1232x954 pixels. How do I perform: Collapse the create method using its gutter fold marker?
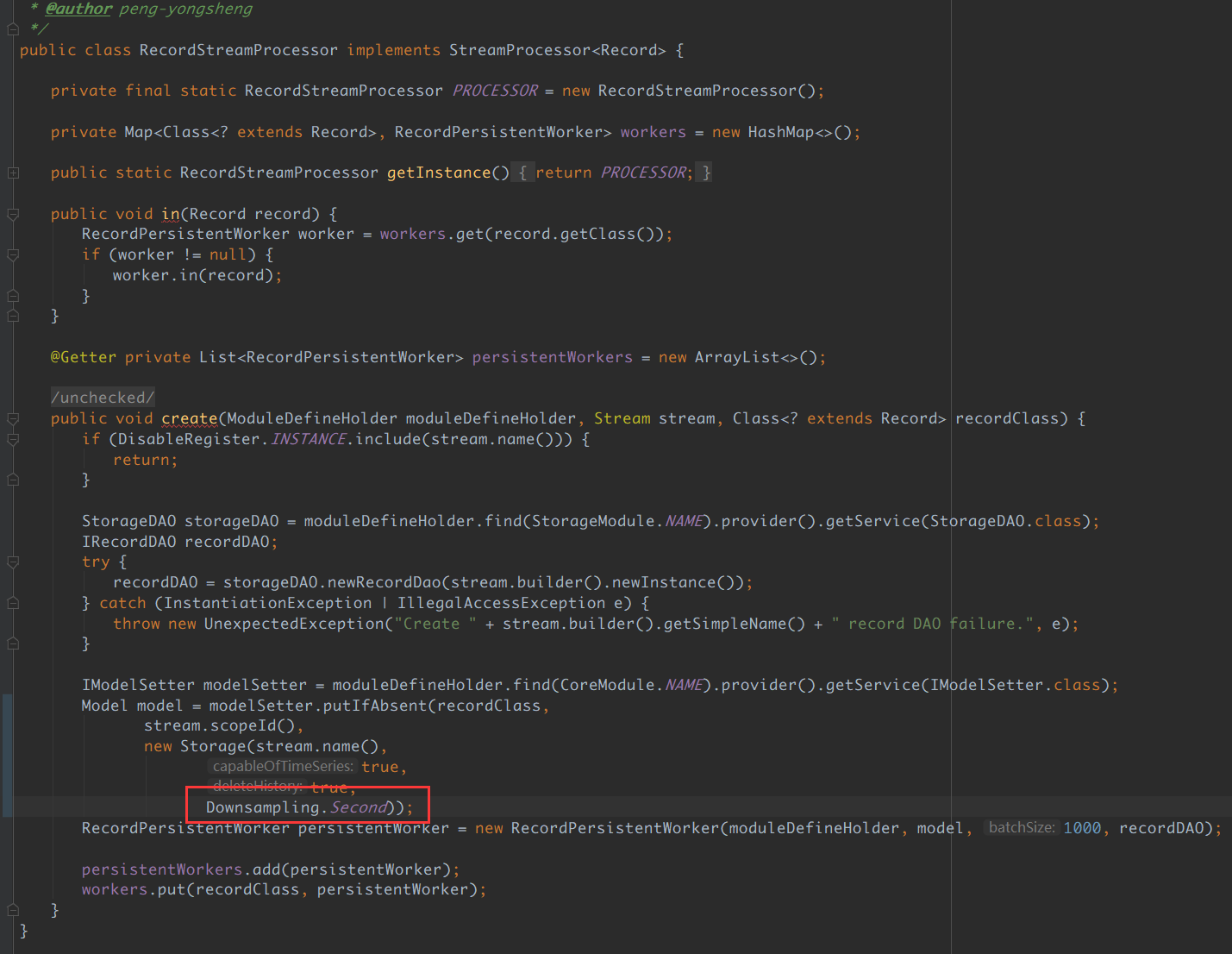[13, 418]
